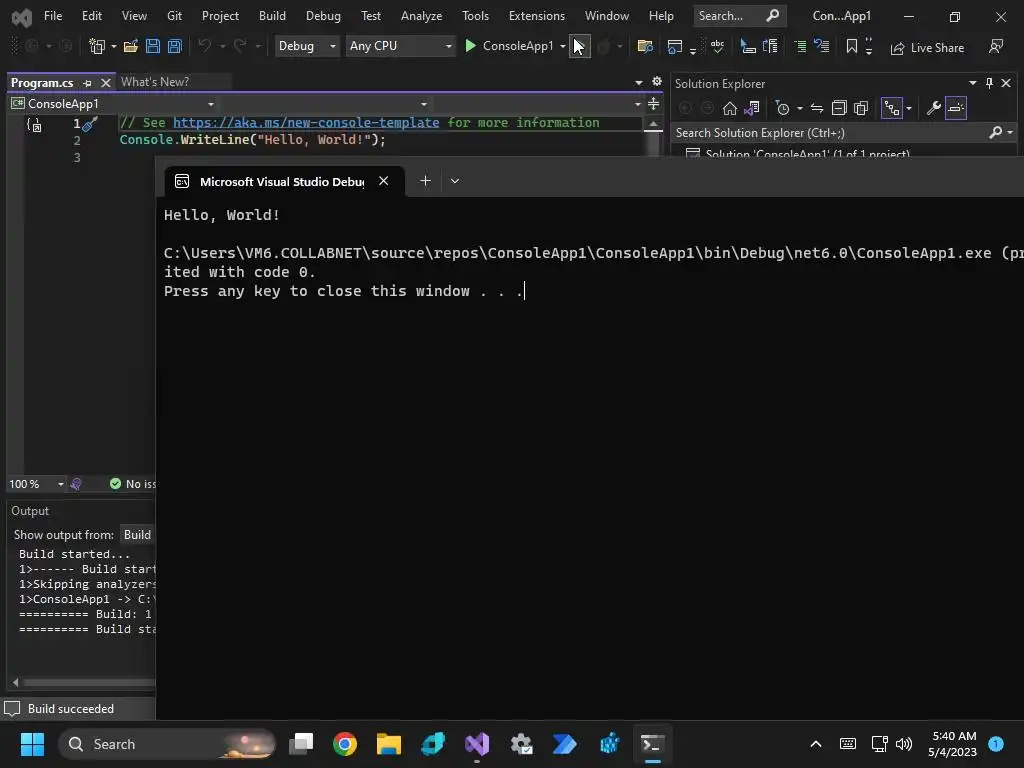Click the spell checker abc icon
This screenshot has height=768, width=1024.
(717, 46)
